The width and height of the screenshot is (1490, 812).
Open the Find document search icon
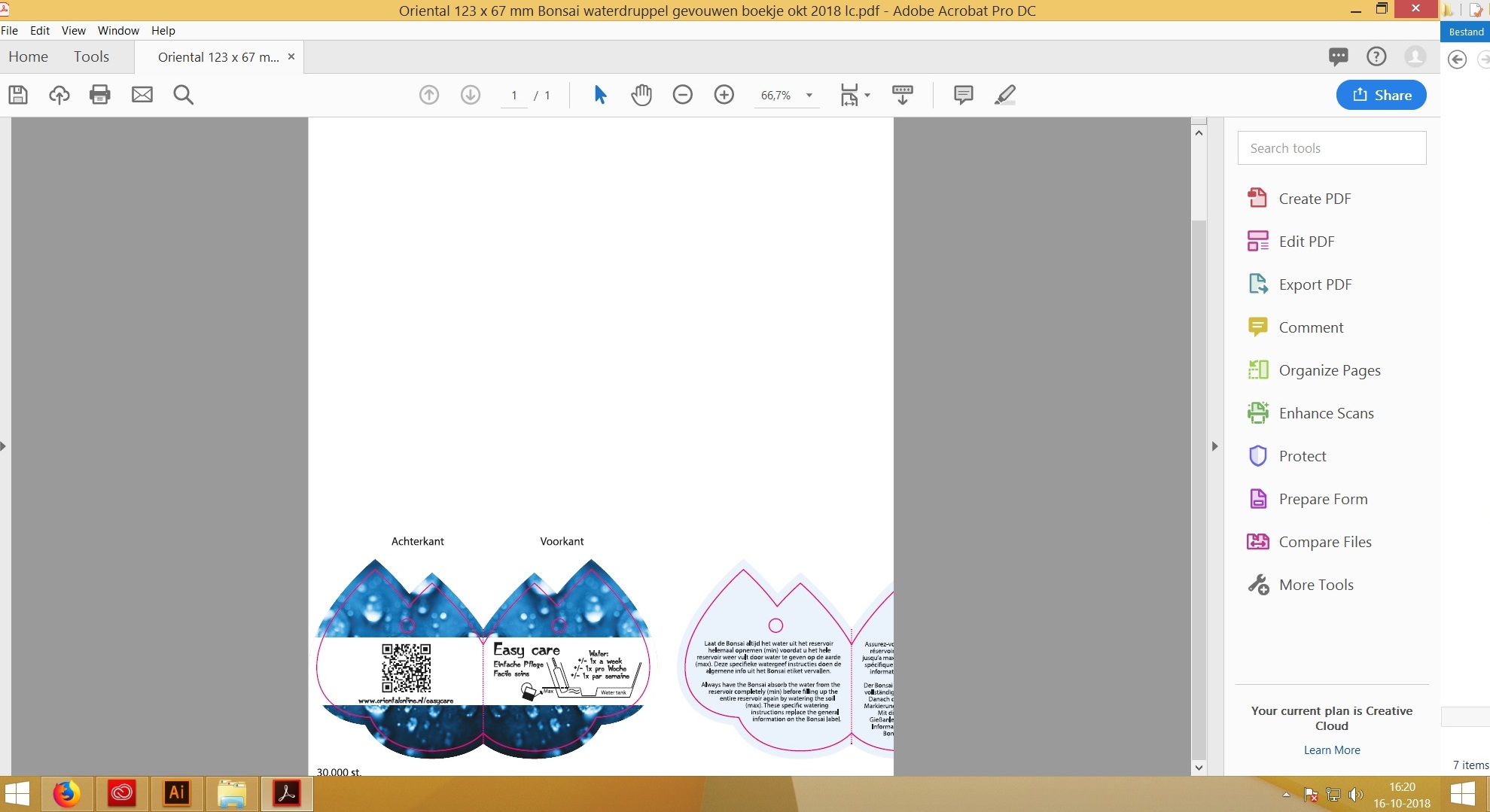(183, 95)
